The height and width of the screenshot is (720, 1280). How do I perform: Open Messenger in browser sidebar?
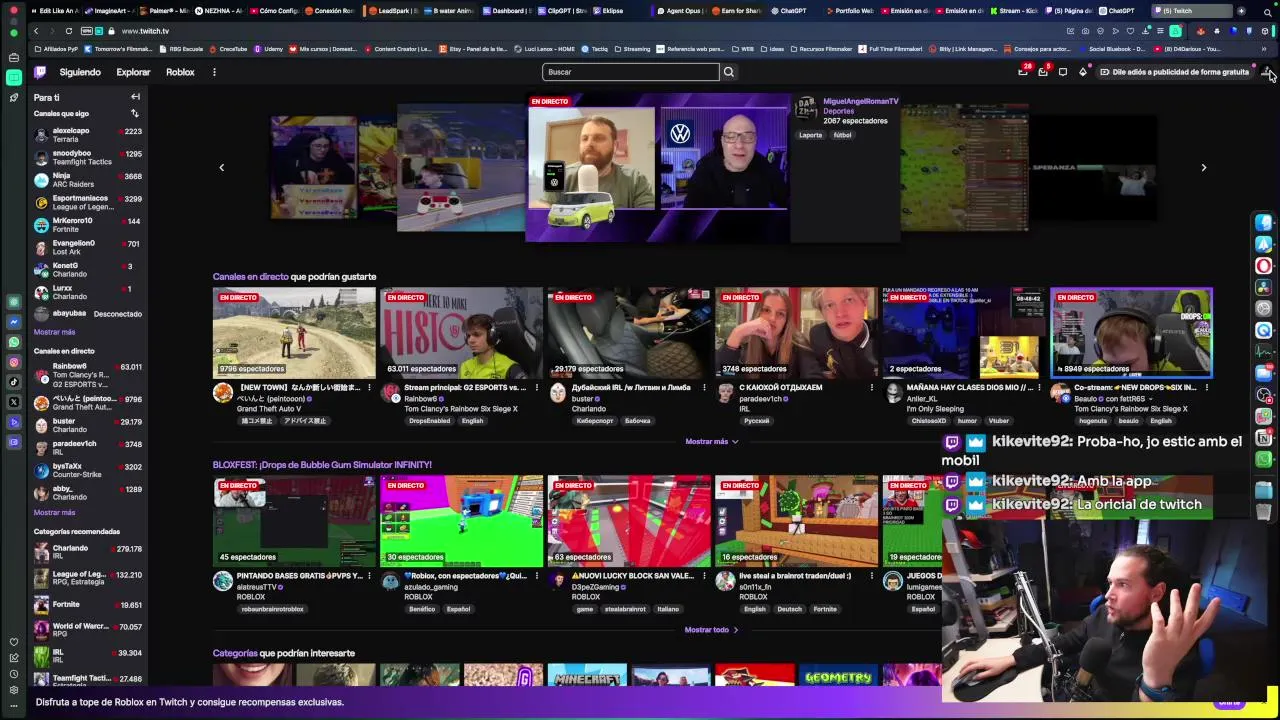coord(14,322)
